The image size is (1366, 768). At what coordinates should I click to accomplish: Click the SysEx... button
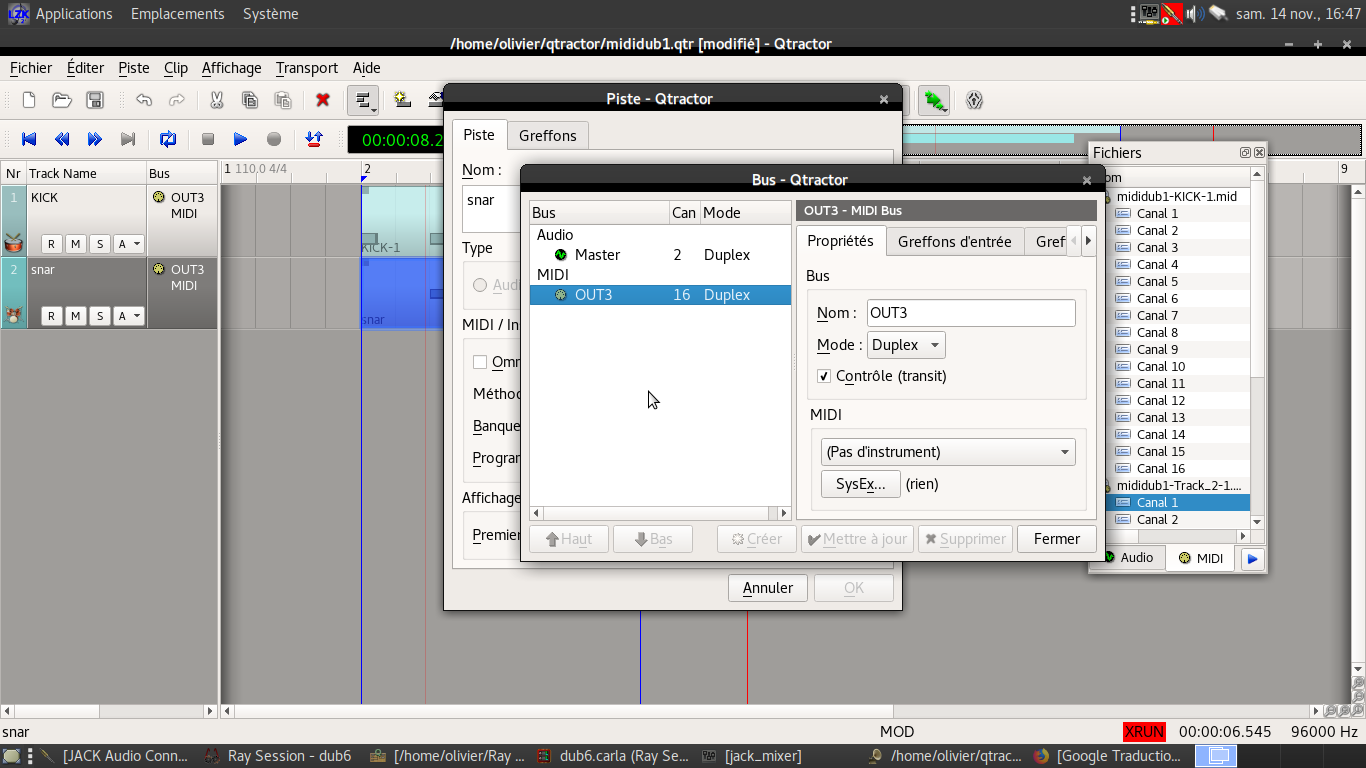pos(860,484)
